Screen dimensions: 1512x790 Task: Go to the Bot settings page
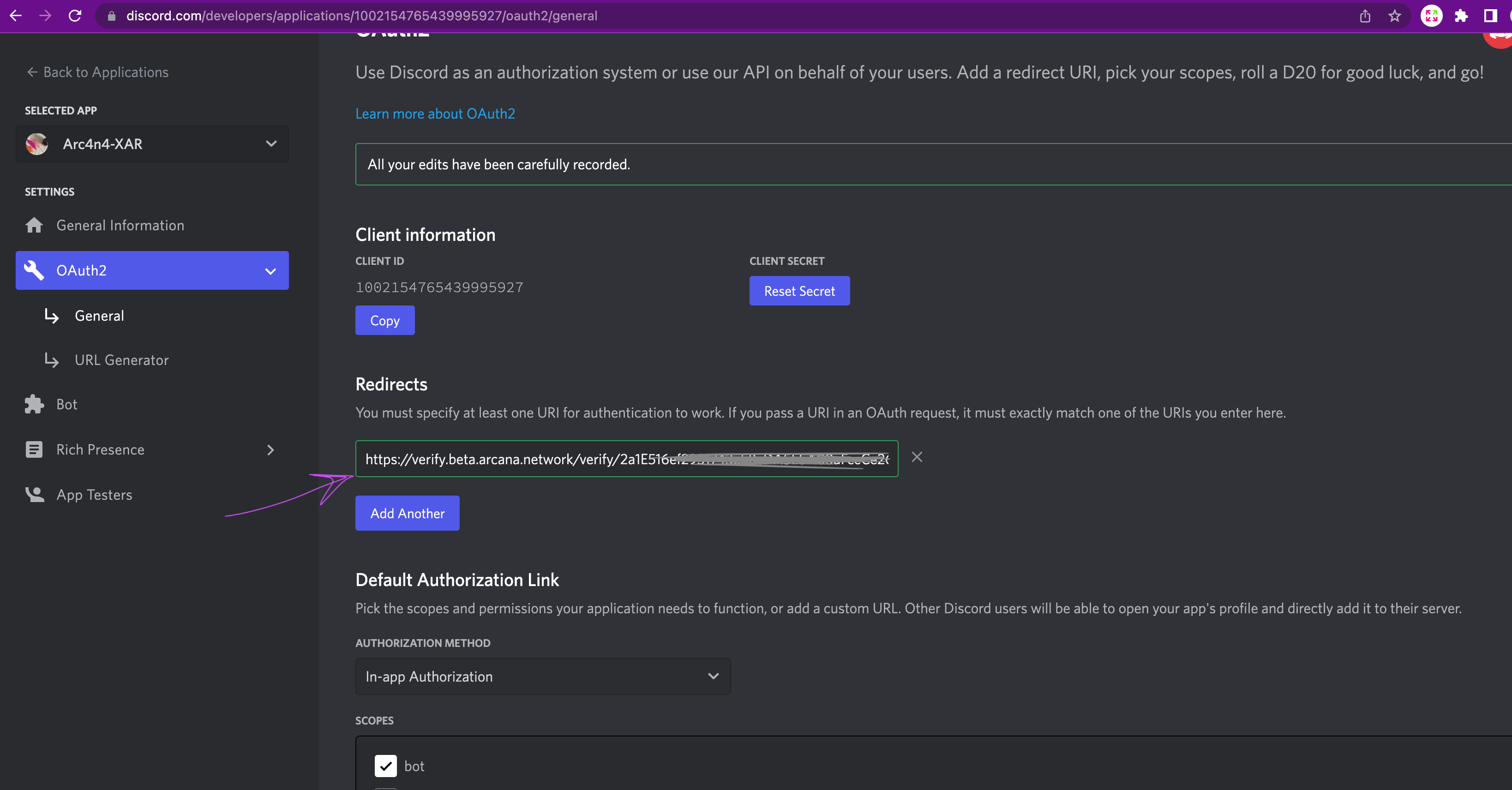(x=67, y=404)
